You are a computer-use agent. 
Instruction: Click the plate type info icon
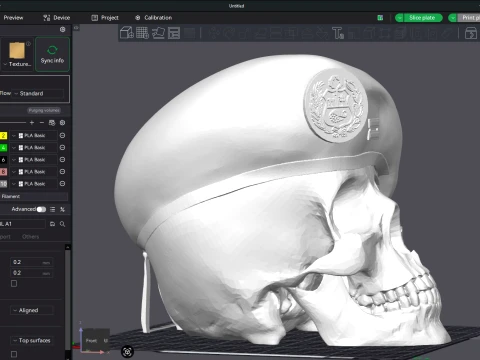point(29,44)
